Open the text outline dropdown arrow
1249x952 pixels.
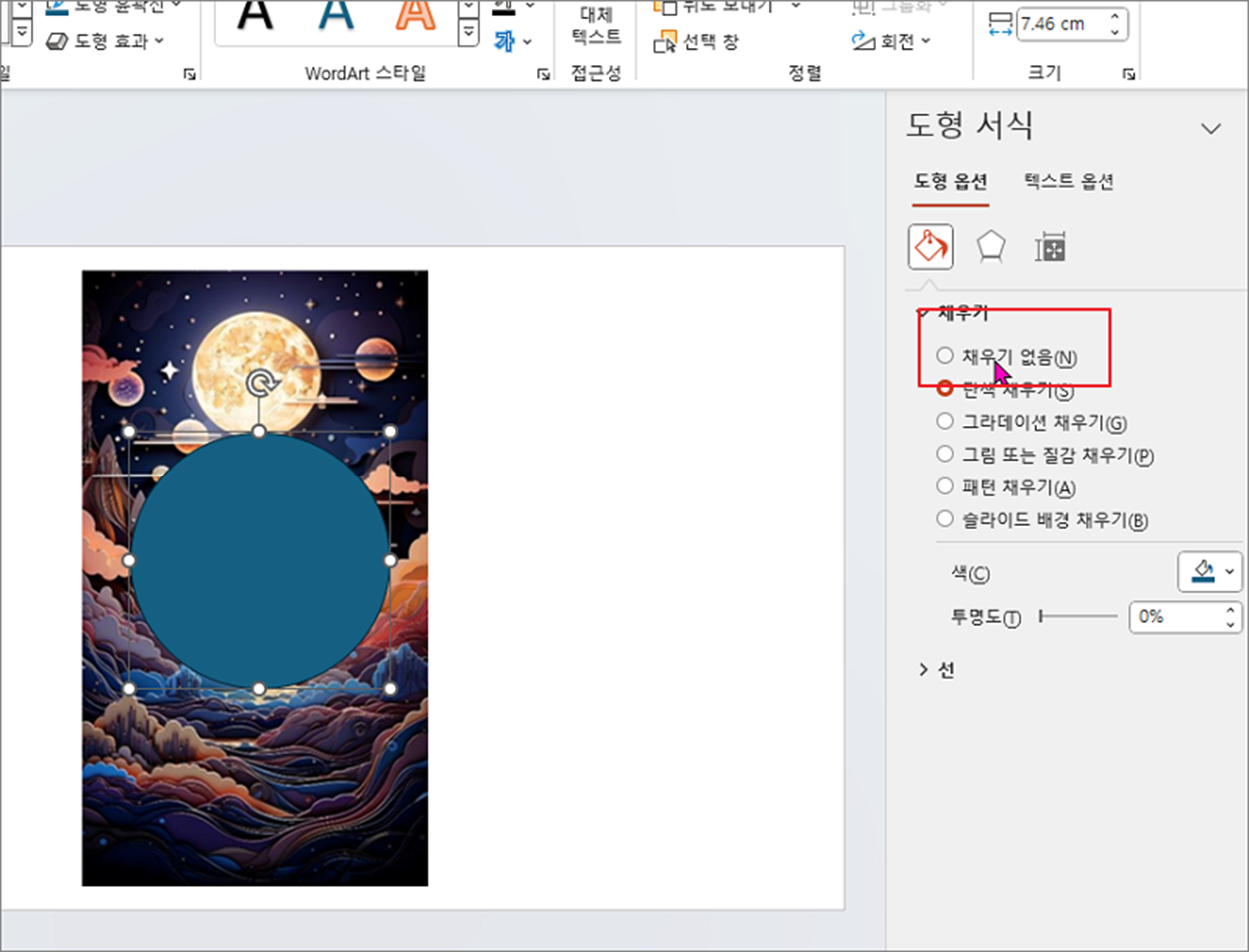pos(530,6)
